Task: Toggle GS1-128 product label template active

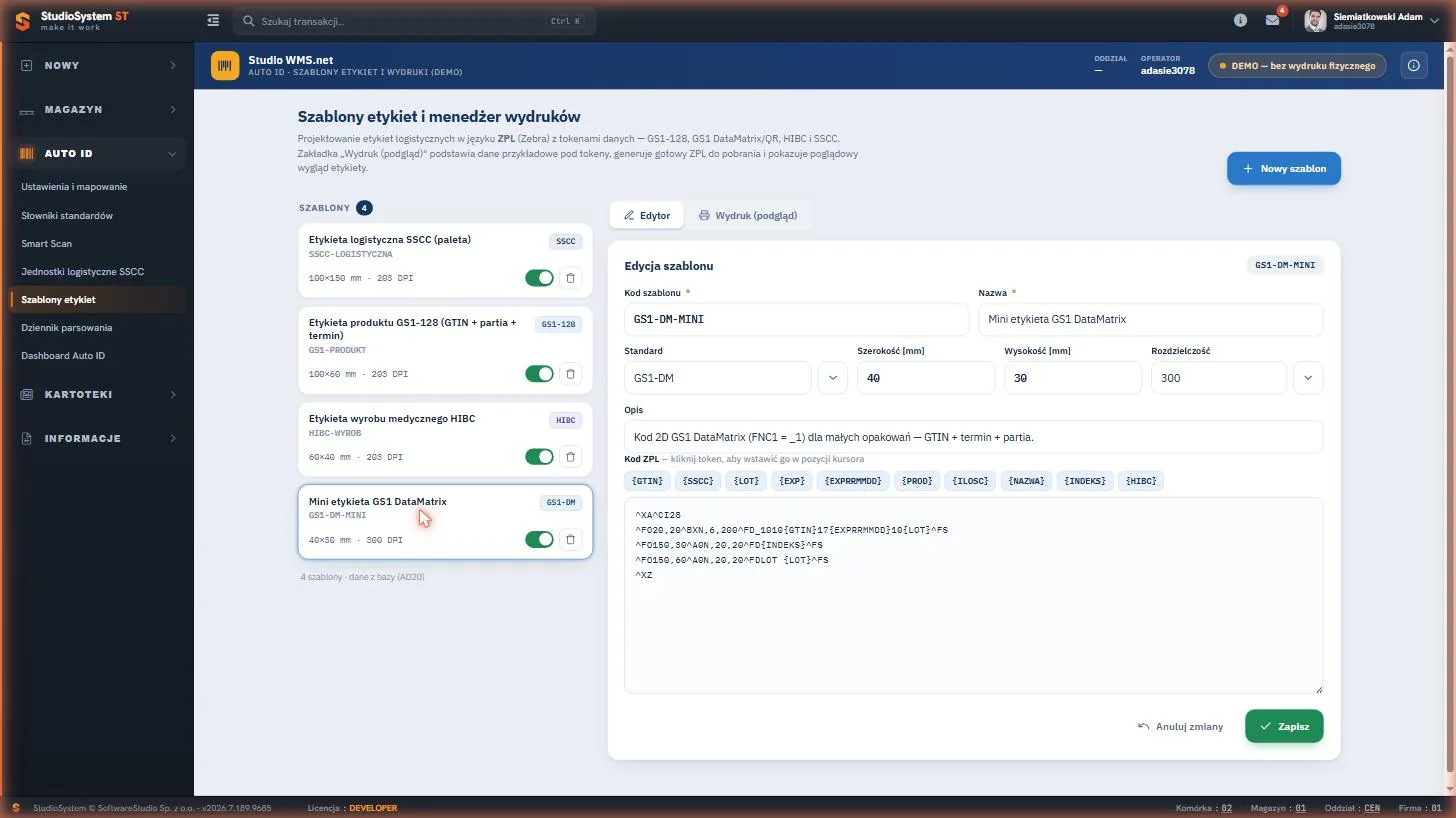Action: (x=539, y=374)
